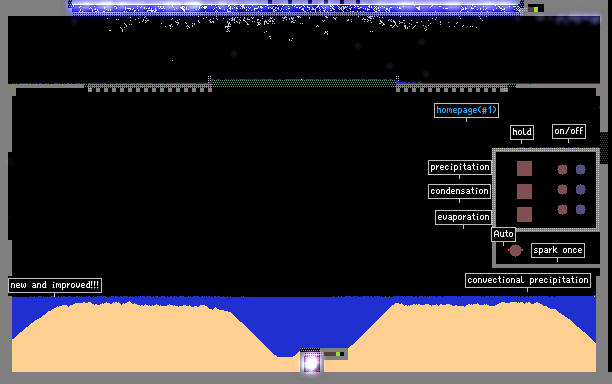Toggle the blue precipitation on/off circle
This screenshot has height=384, width=612.
581,169
